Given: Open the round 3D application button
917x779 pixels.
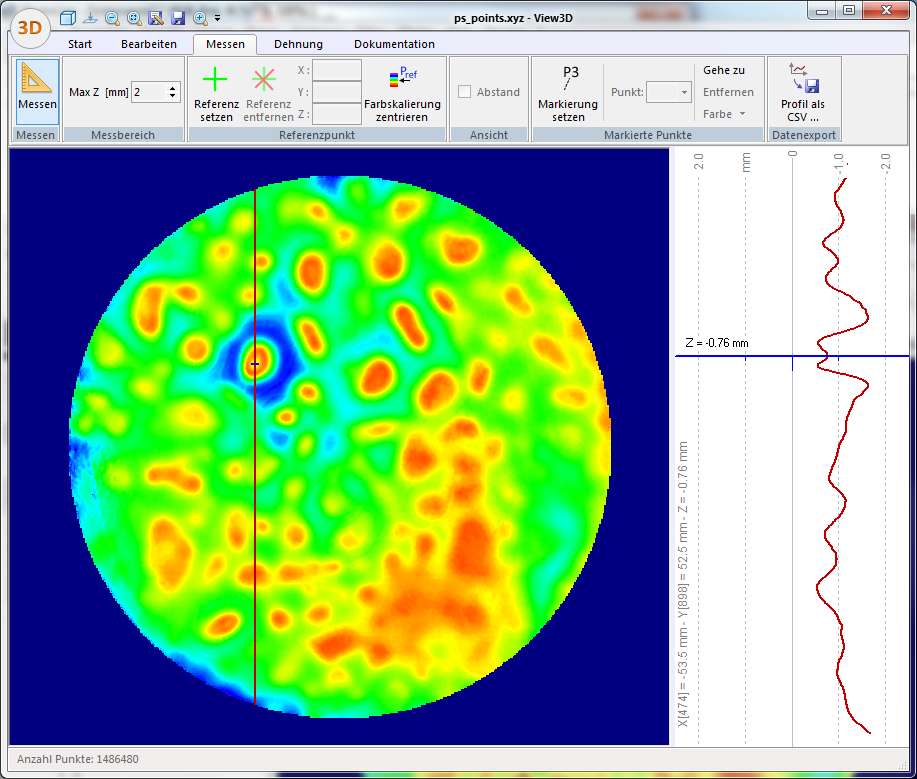Looking at the screenshot, I should pyautogui.click(x=31, y=27).
